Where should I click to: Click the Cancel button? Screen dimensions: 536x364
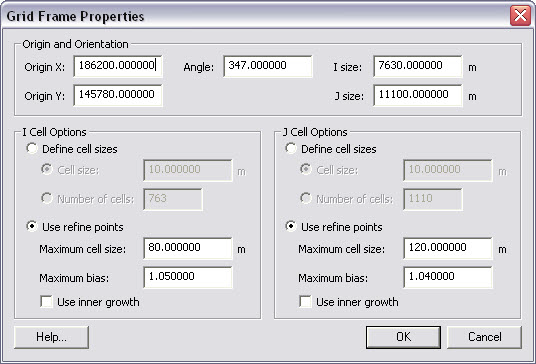click(x=484, y=337)
